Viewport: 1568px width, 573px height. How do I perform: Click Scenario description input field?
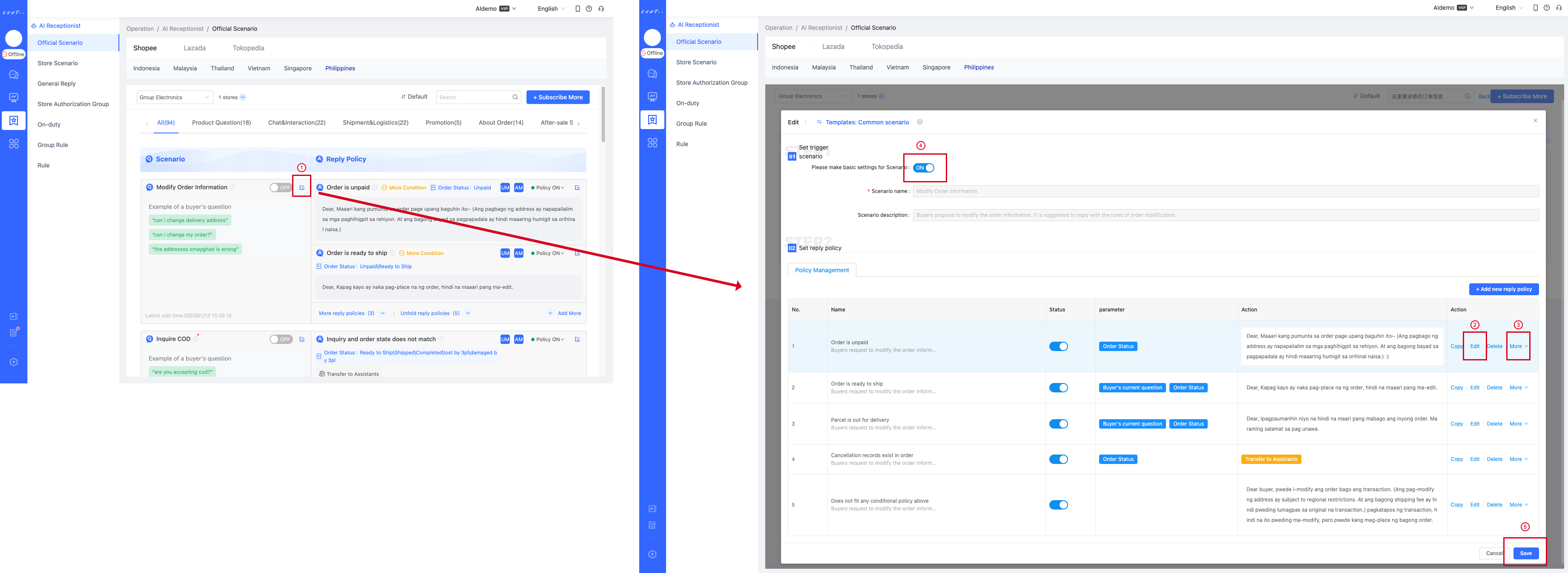pyautogui.click(x=1225, y=215)
